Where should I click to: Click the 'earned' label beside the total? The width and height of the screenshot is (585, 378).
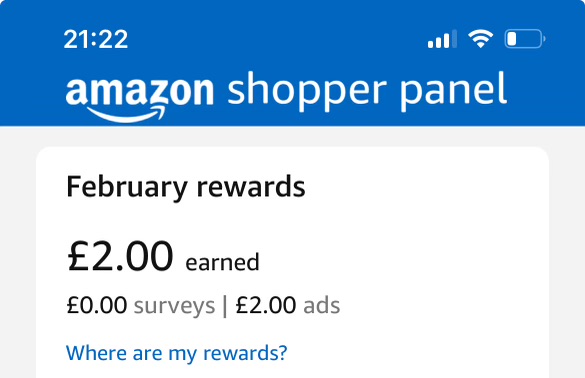coord(222,262)
